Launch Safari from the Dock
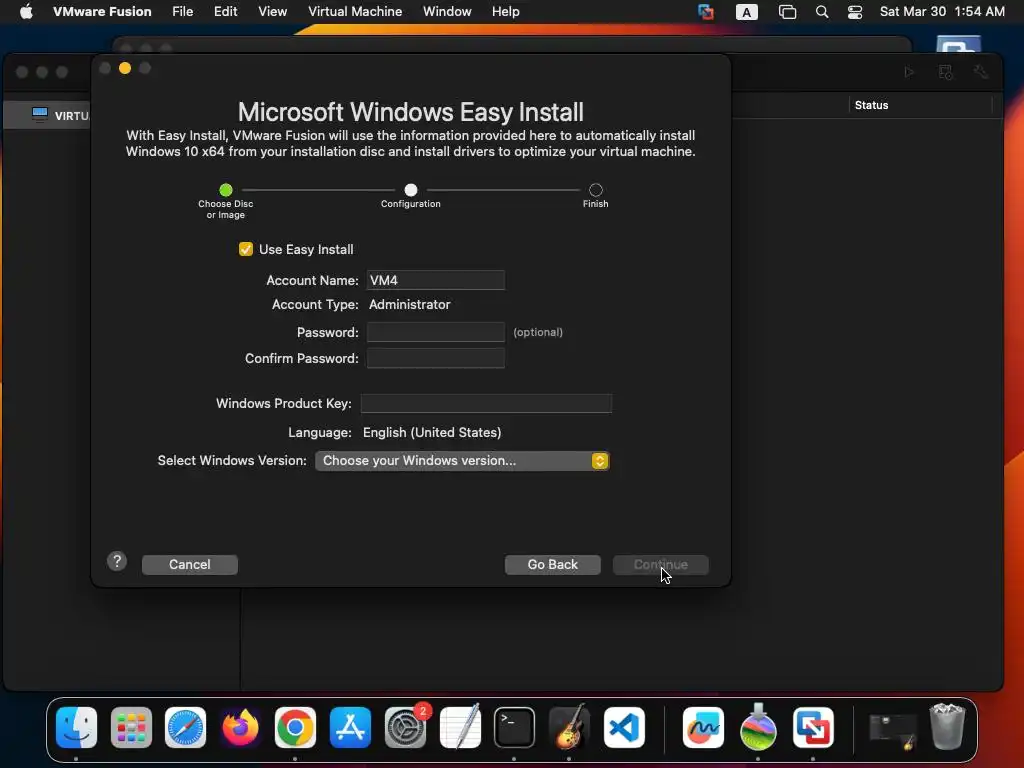Image resolution: width=1024 pixels, height=768 pixels. tap(185, 727)
